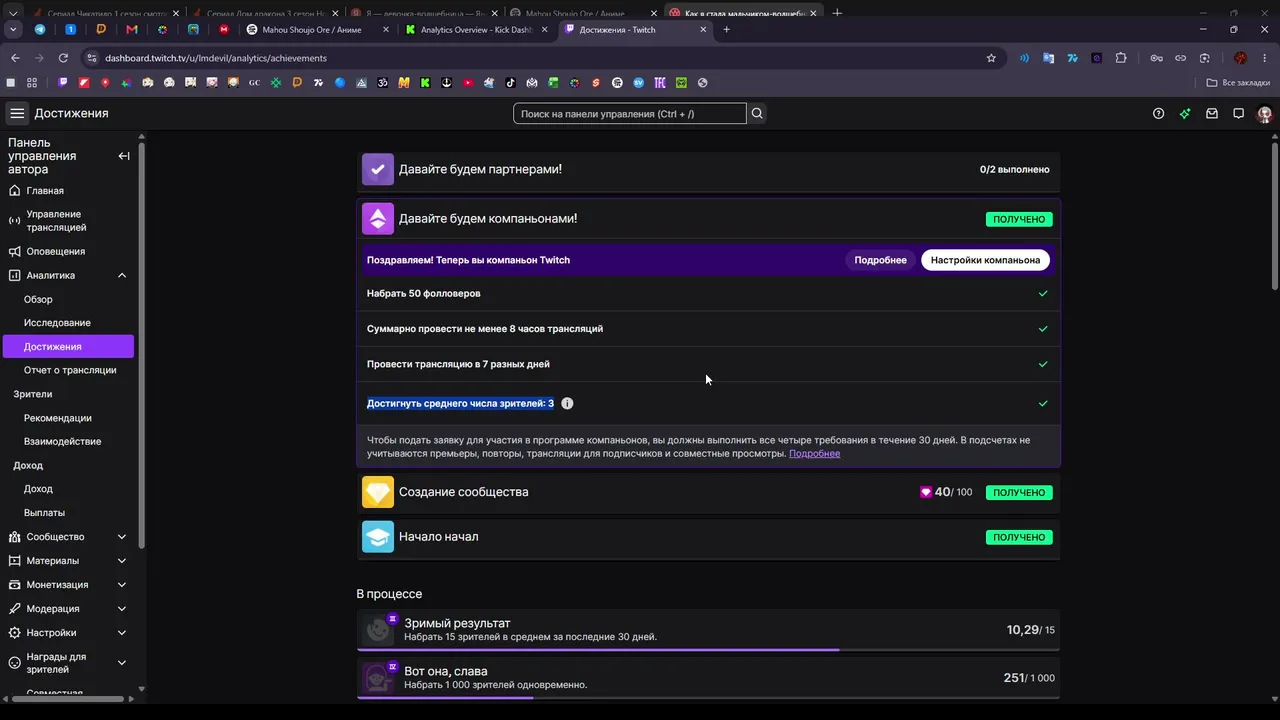Click the browser address bar URL

coord(216,58)
